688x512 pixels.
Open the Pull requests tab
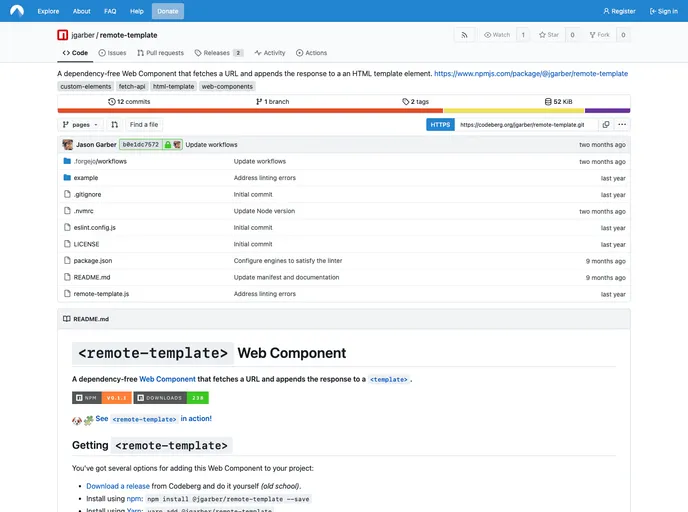(x=160, y=53)
